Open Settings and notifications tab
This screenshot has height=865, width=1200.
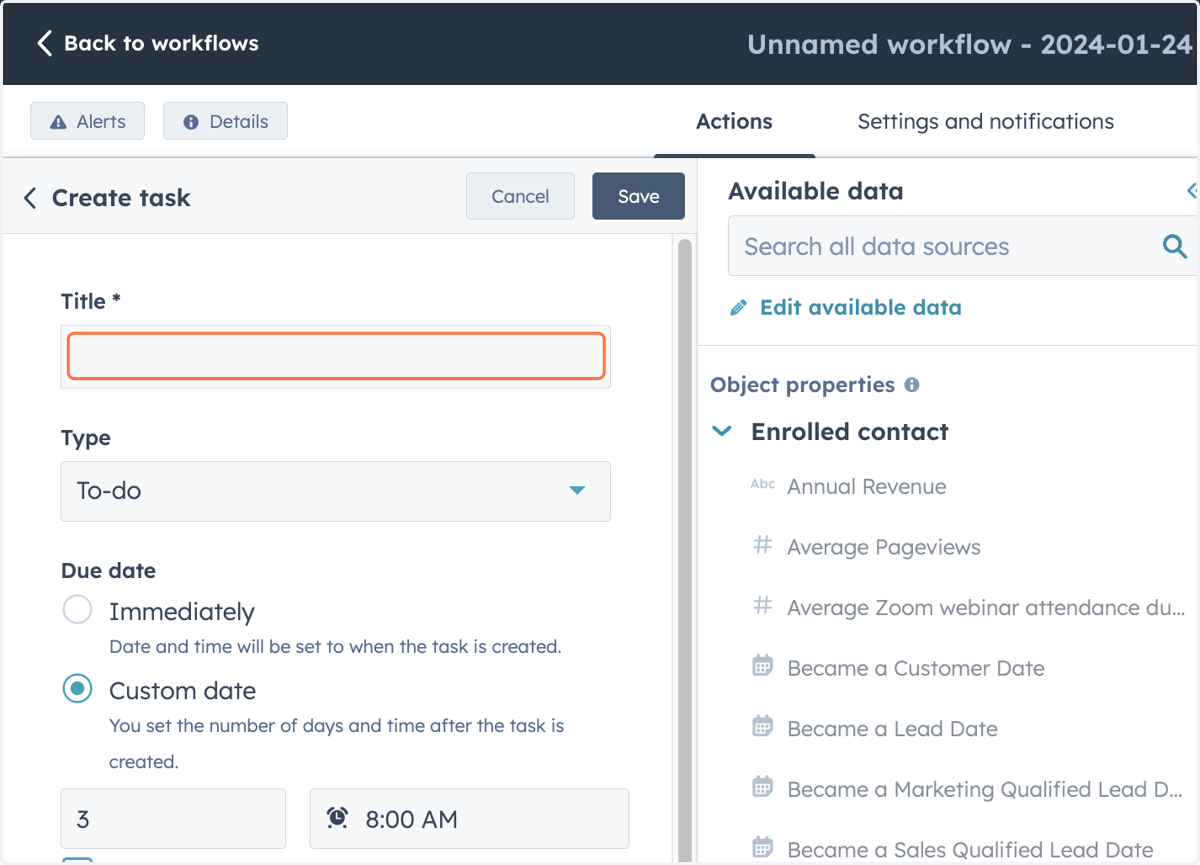tap(986, 122)
